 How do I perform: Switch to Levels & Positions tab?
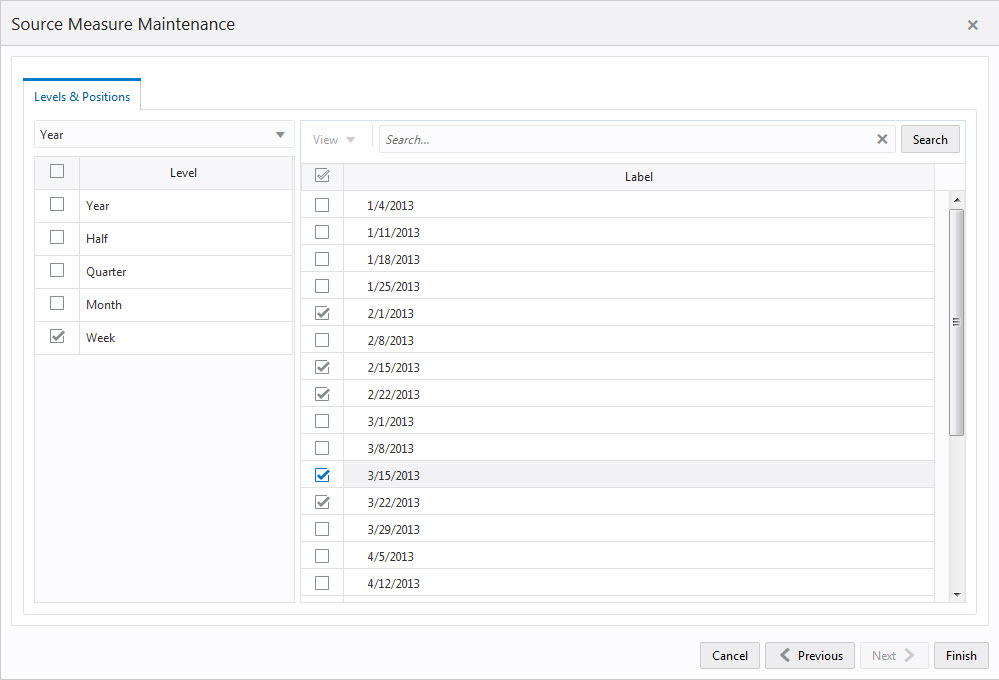click(82, 97)
